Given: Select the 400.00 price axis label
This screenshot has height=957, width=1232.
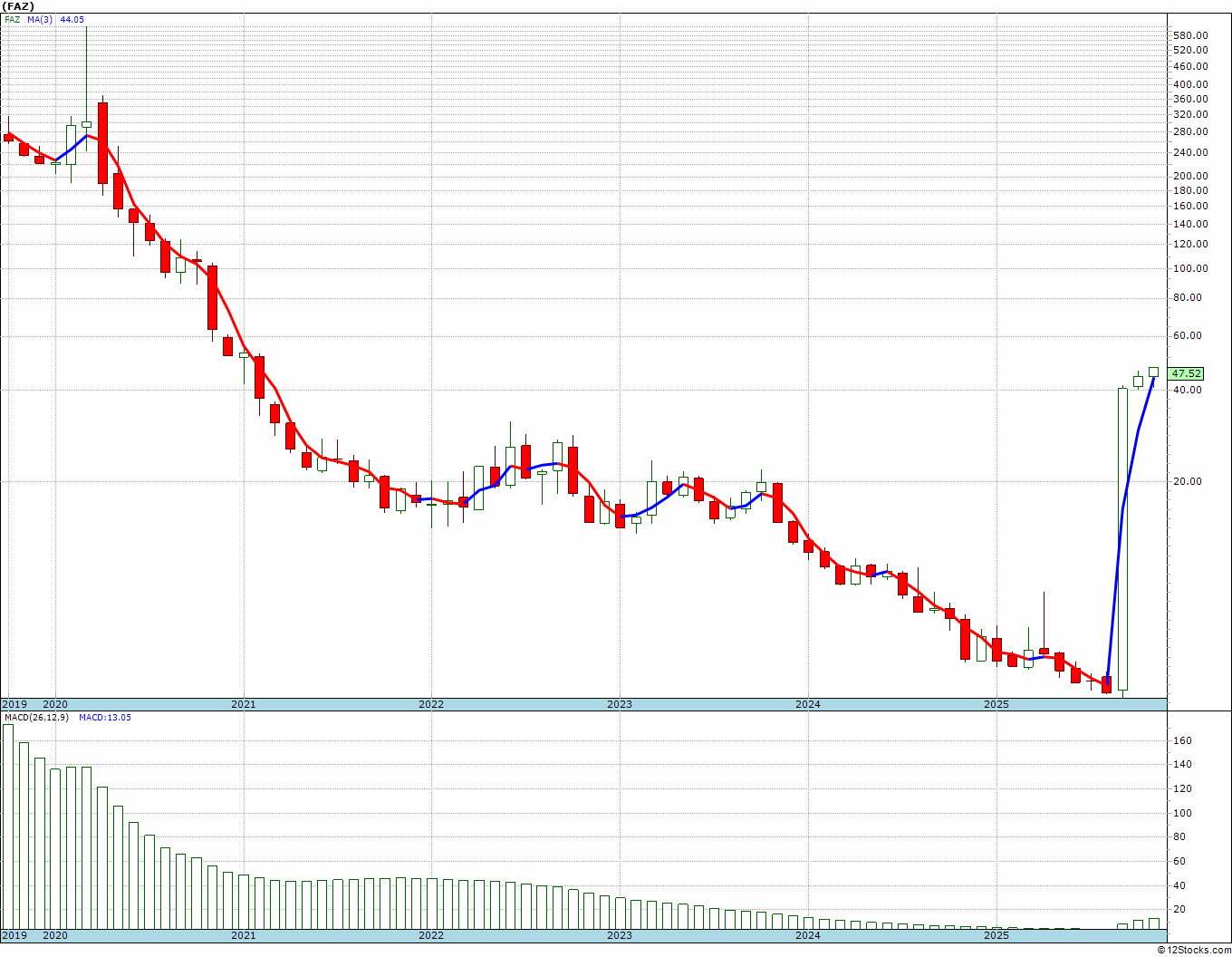Looking at the screenshot, I should (x=1189, y=85).
